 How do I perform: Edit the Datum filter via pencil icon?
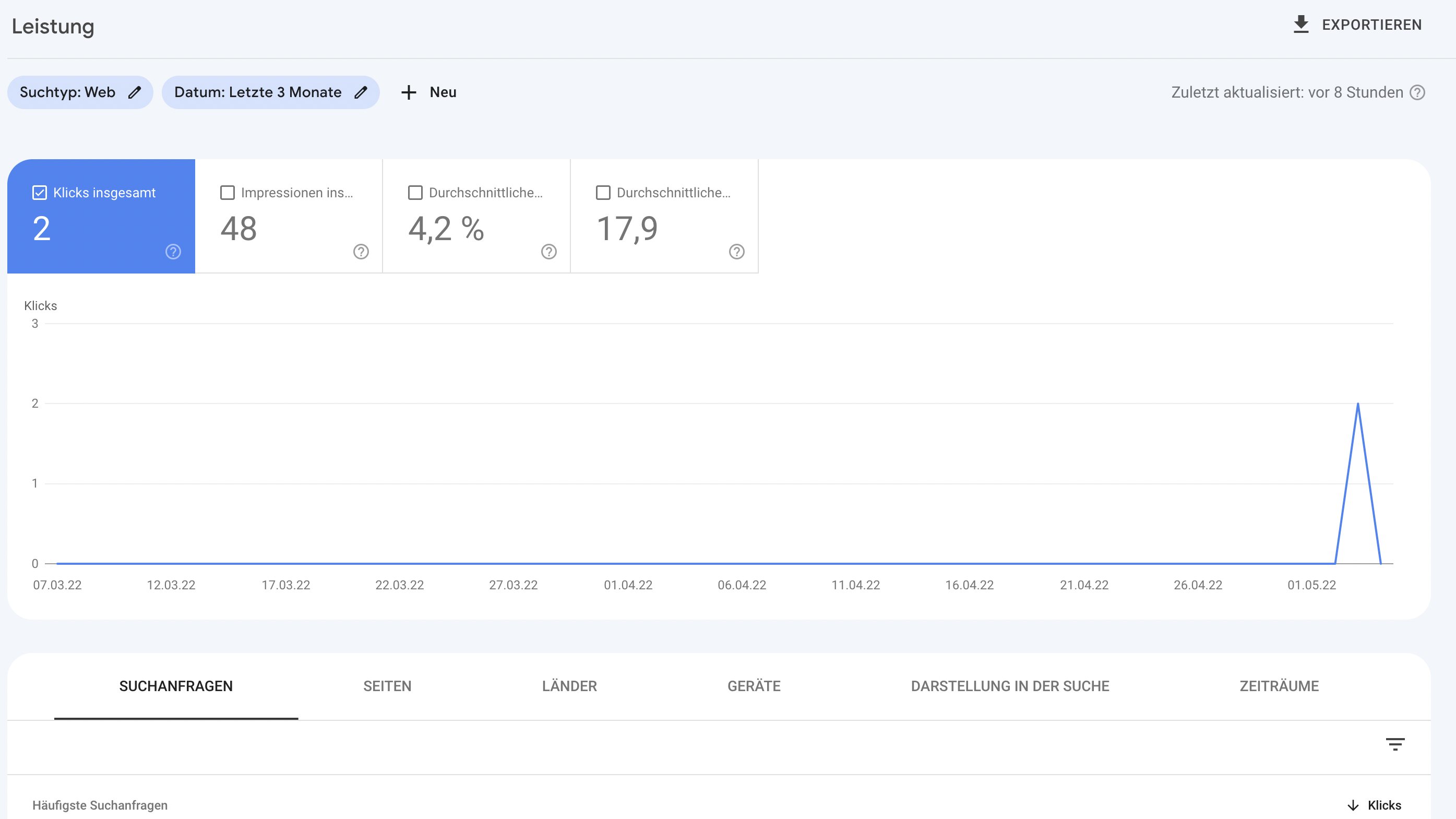pos(362,92)
